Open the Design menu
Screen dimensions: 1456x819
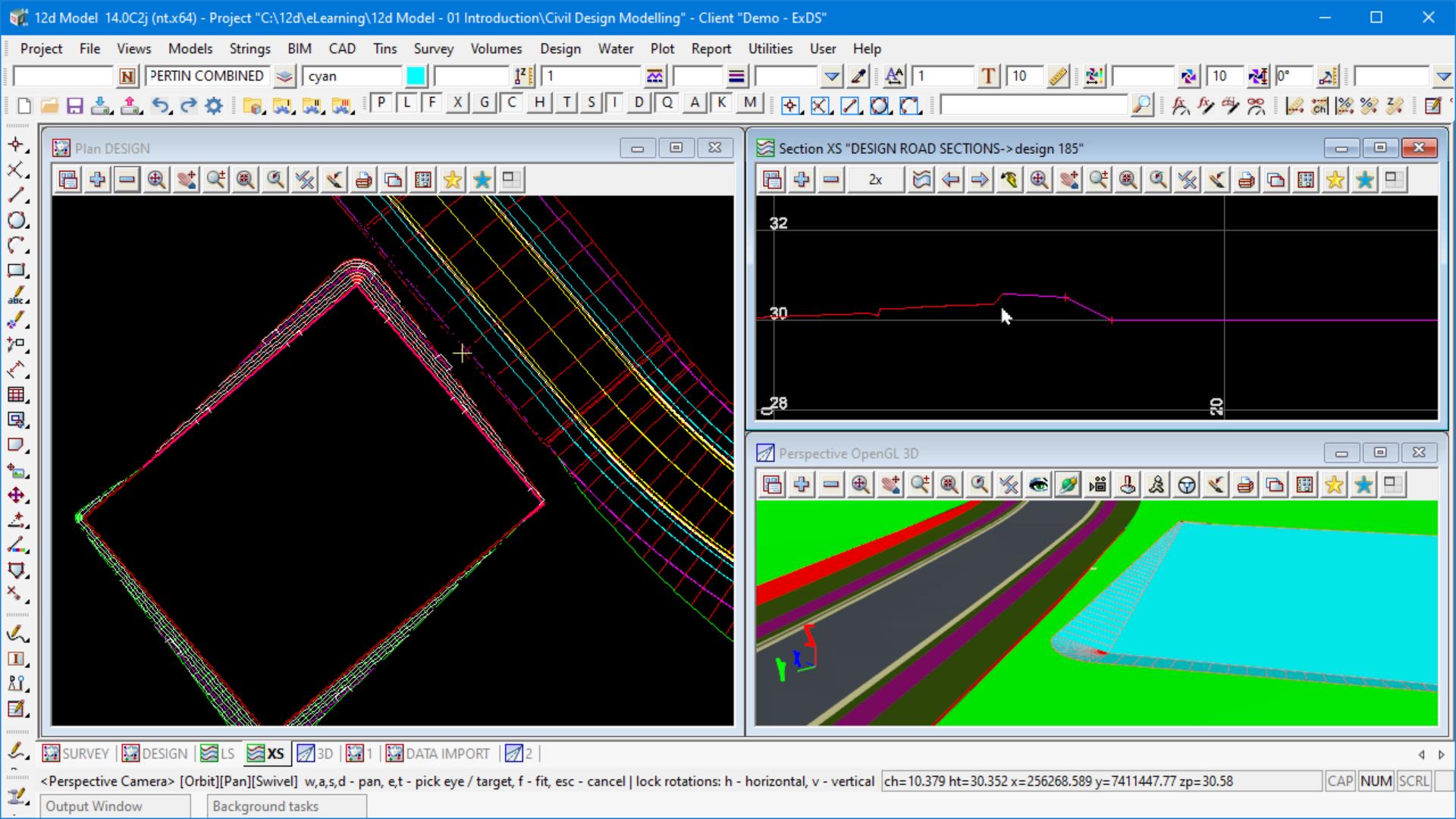tap(560, 49)
